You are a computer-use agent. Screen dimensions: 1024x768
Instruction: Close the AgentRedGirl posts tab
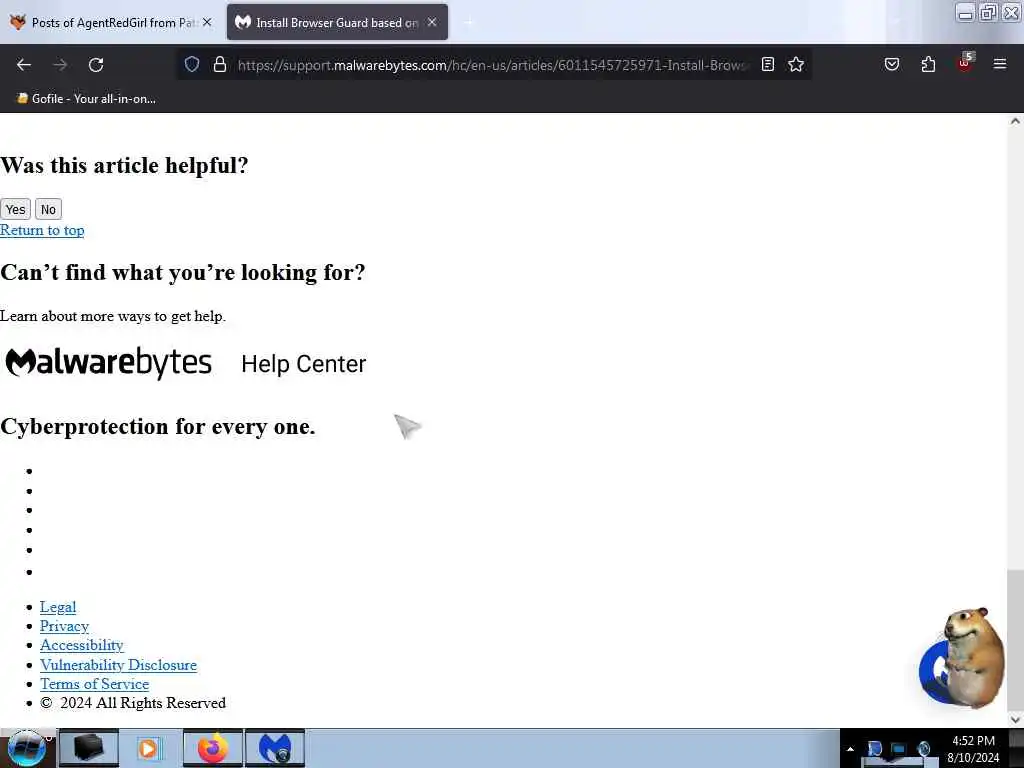pos(207,22)
